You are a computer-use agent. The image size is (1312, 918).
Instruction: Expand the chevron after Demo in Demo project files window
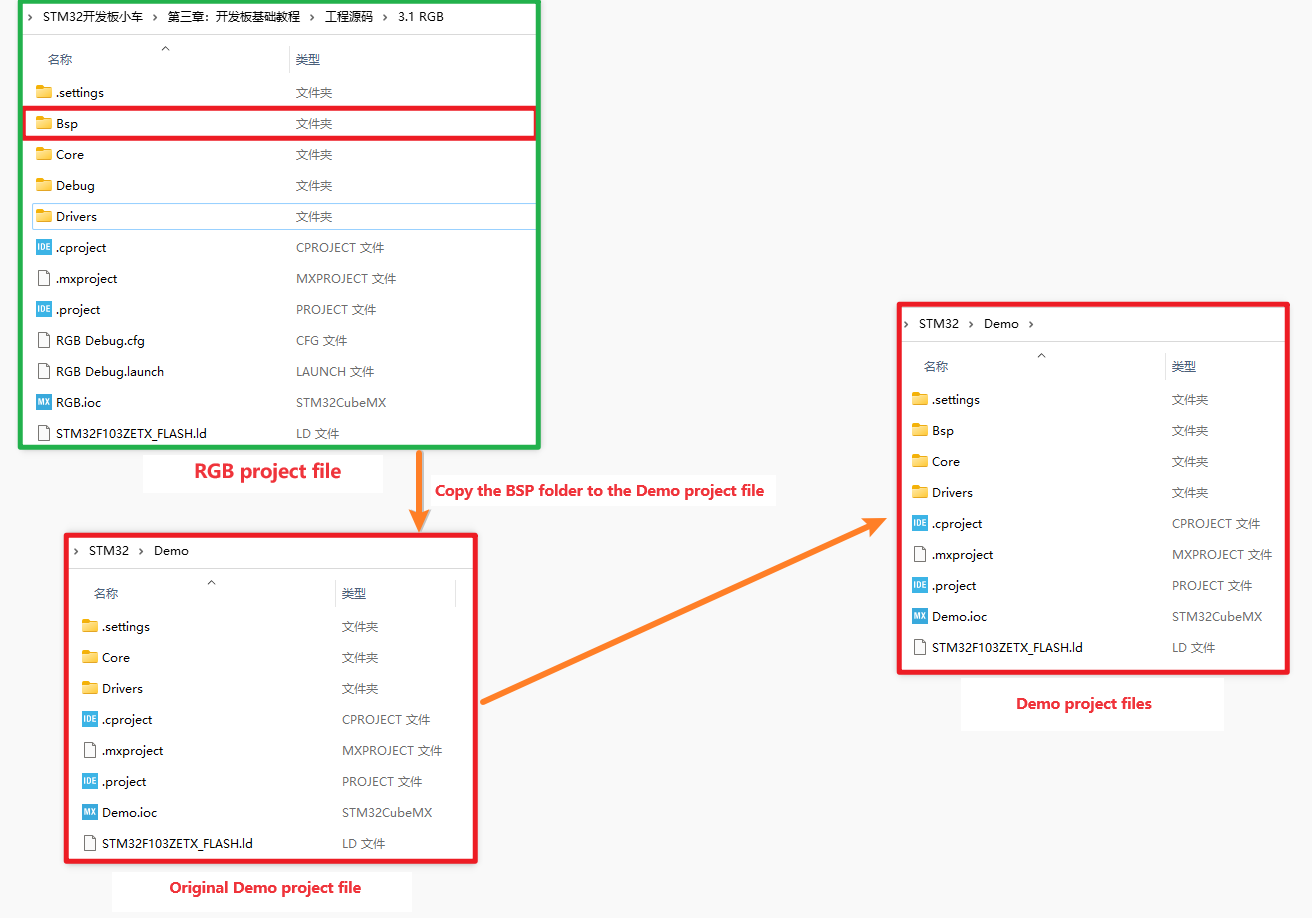click(1031, 324)
